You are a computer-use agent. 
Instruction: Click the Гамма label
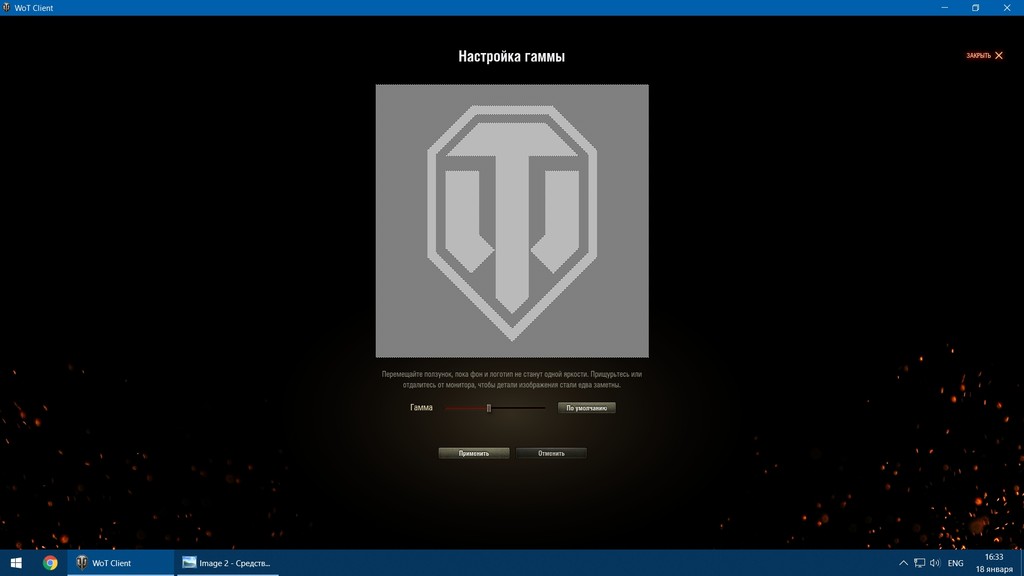[x=421, y=408]
